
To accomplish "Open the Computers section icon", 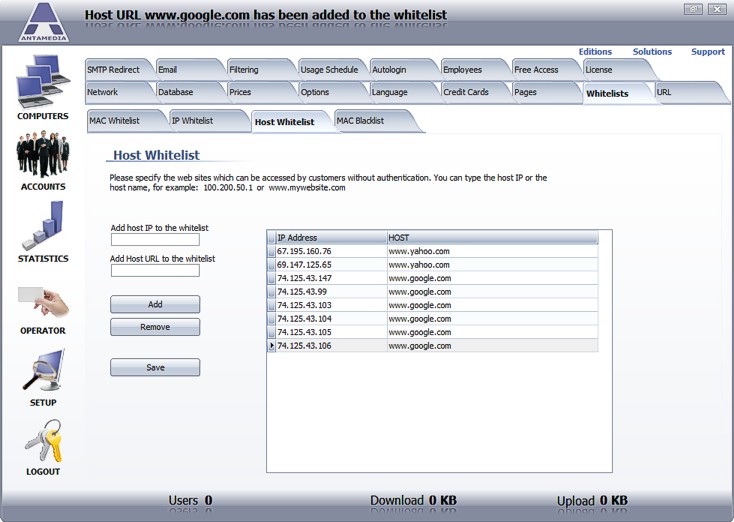I will tap(42, 82).
